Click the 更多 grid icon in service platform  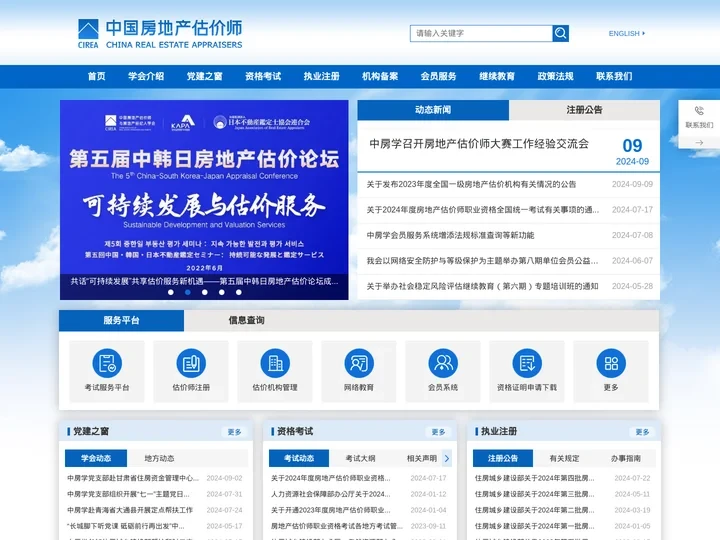(x=611, y=363)
